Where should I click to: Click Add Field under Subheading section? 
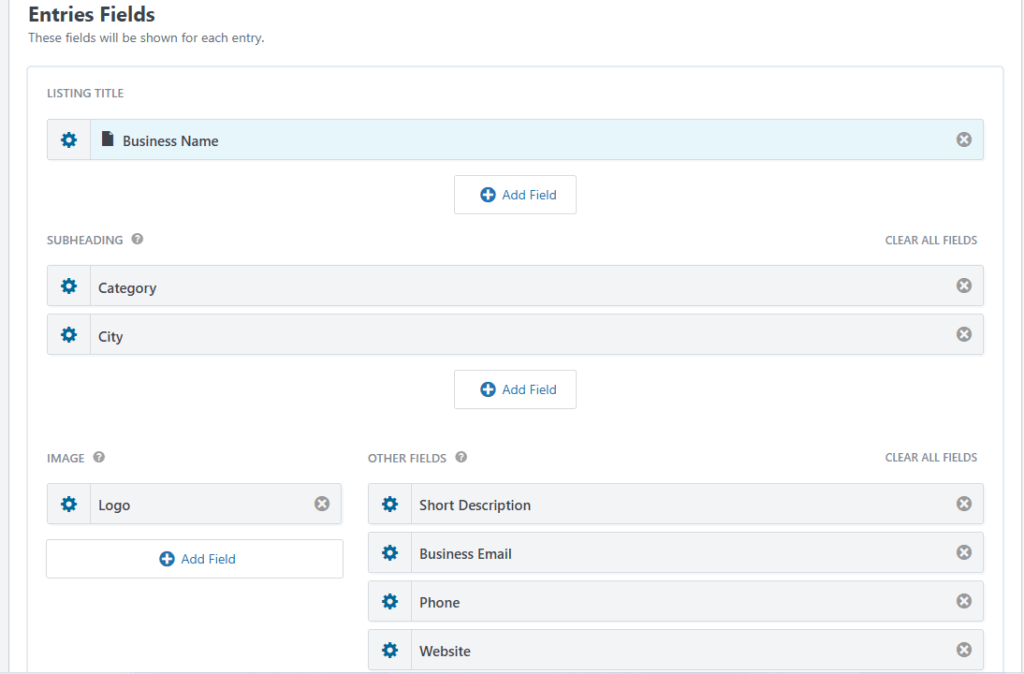(x=515, y=390)
